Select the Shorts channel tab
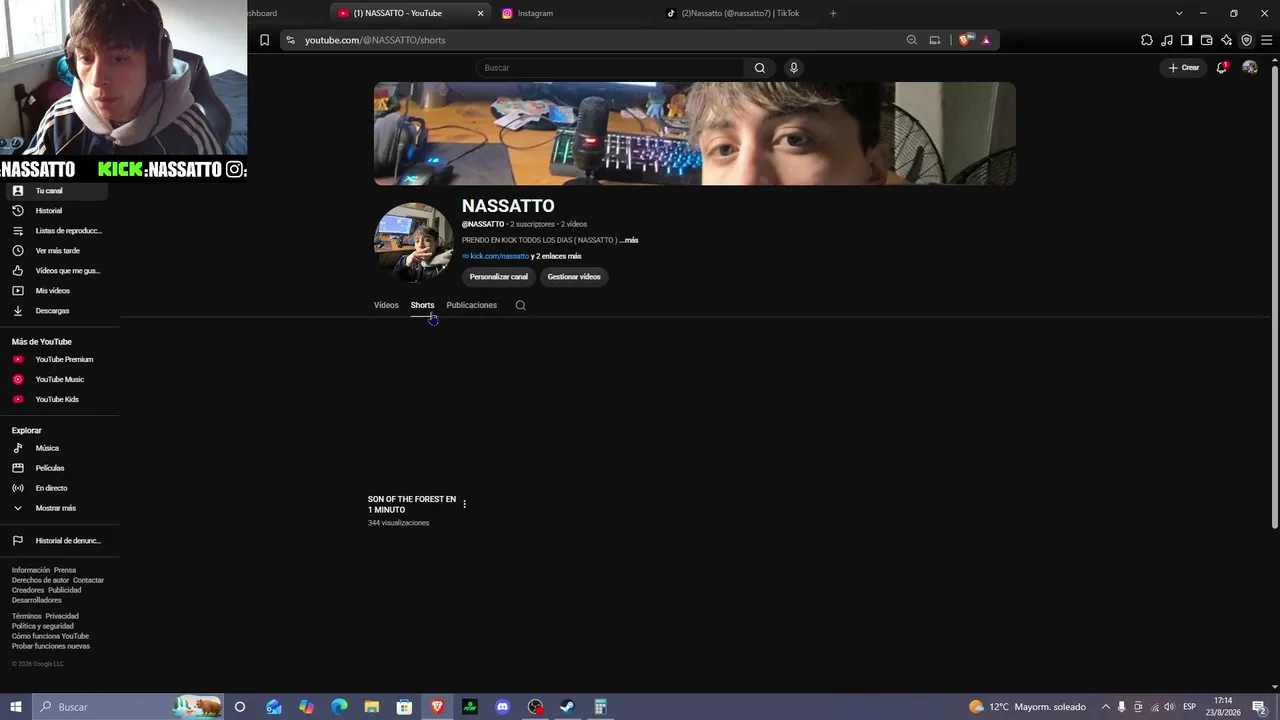 coord(422,305)
